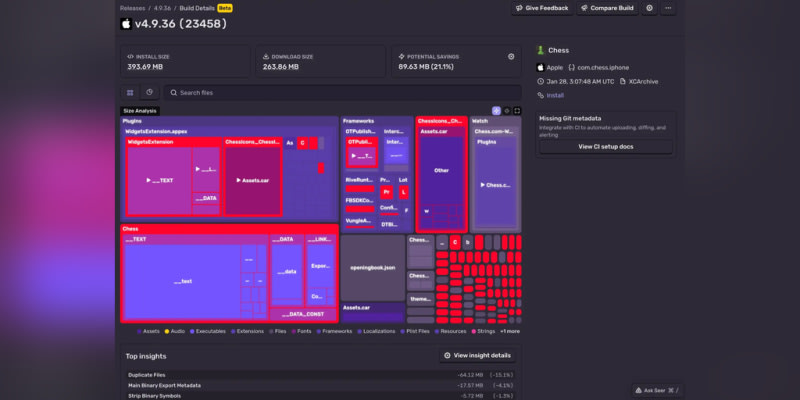The height and width of the screenshot is (400, 800).
Task: Toggle Fonts legend item
Action: pos(301,332)
